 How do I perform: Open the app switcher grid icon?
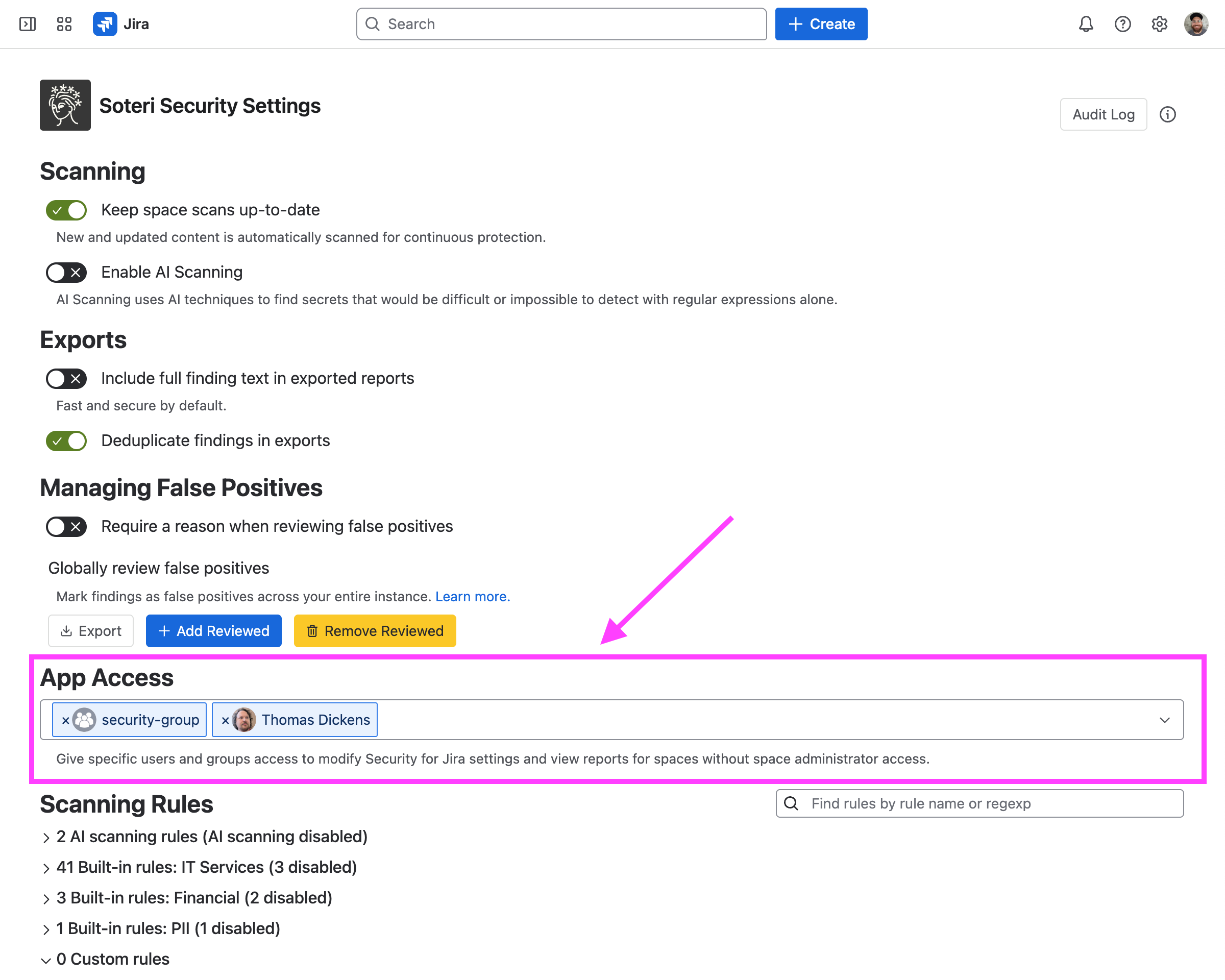[x=64, y=24]
